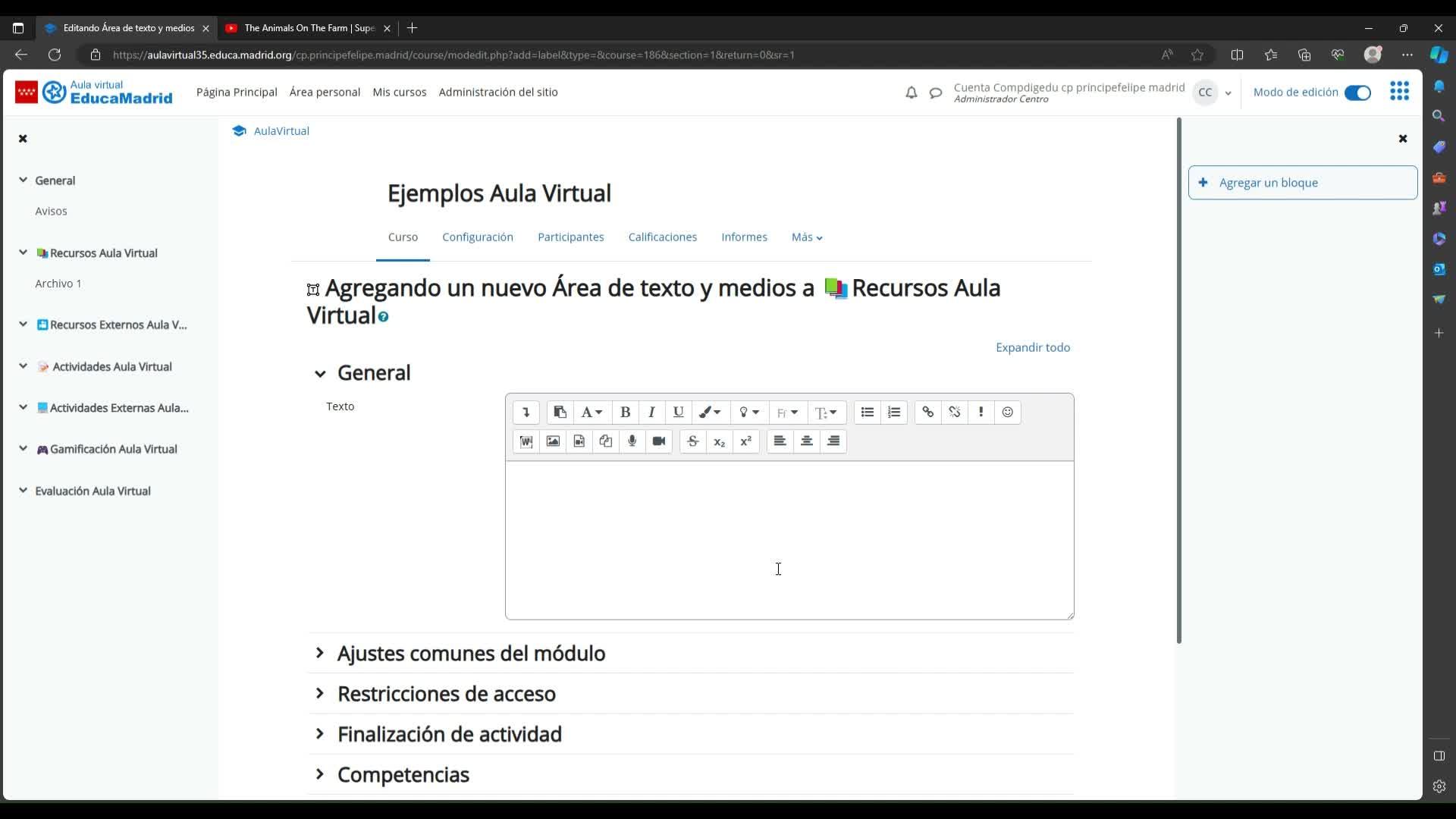1456x819 pixels.
Task: Disable Modo de edición switch
Action: tap(1357, 93)
